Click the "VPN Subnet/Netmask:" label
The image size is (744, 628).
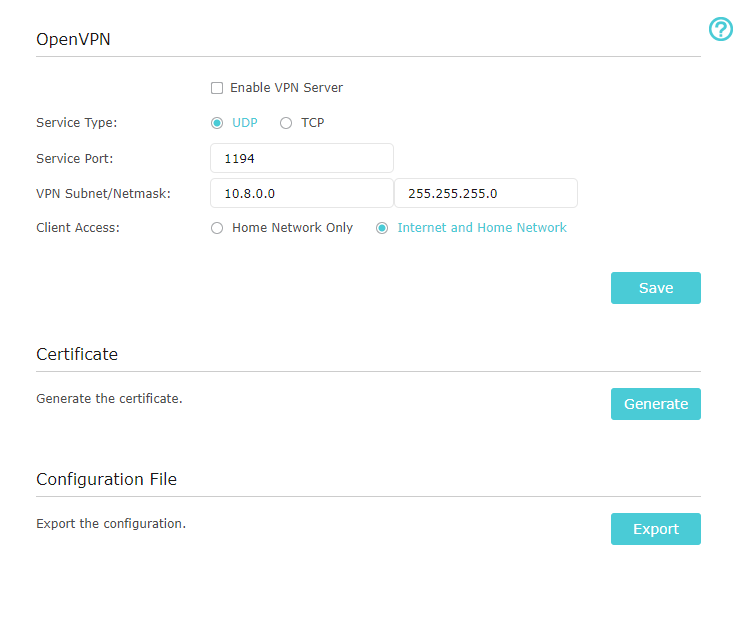103,193
